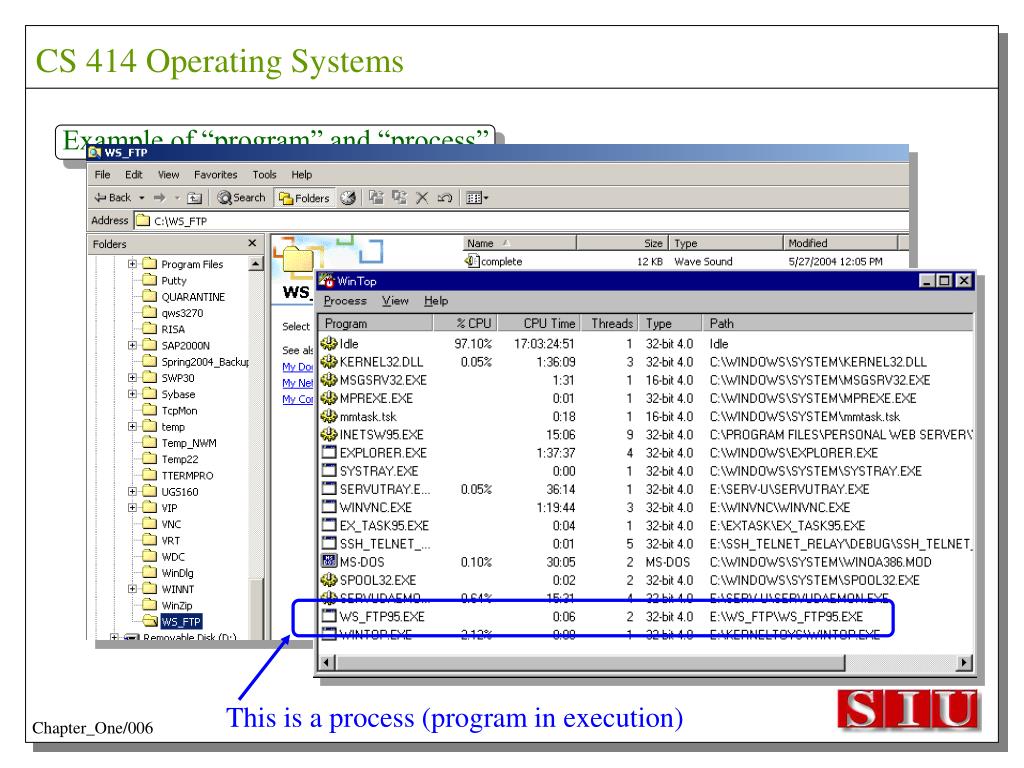Sort WinTop list by CPU Time column
1024x768 pixels.
pos(539,323)
